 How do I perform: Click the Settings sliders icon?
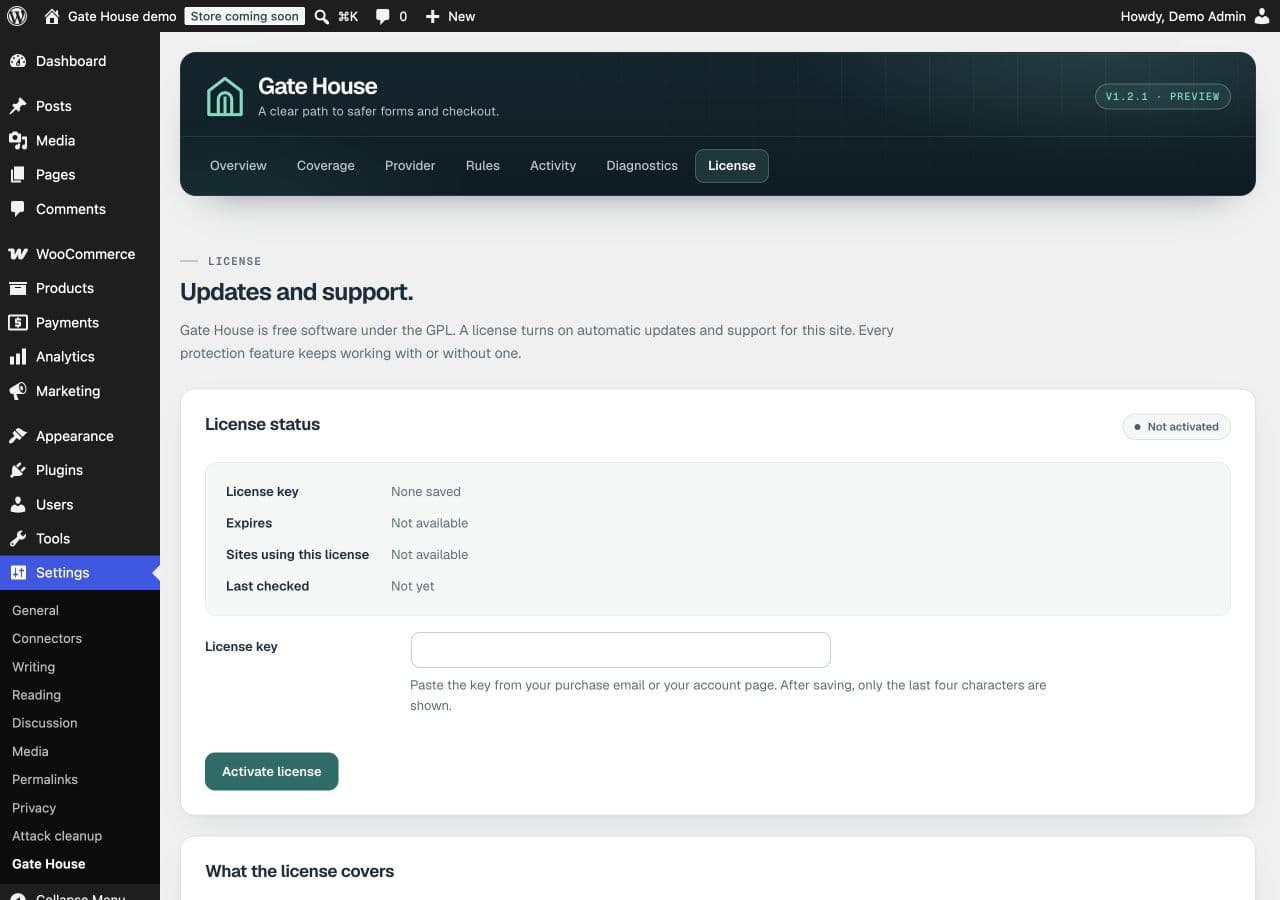pyautogui.click(x=18, y=573)
